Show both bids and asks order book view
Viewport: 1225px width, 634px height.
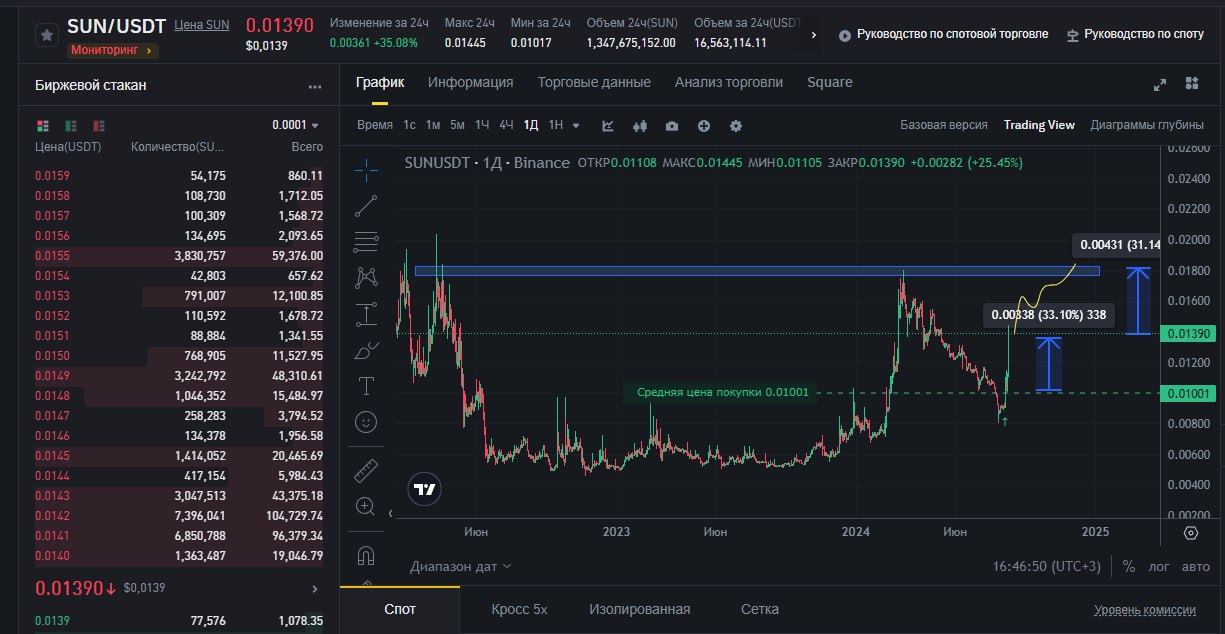click(42, 126)
